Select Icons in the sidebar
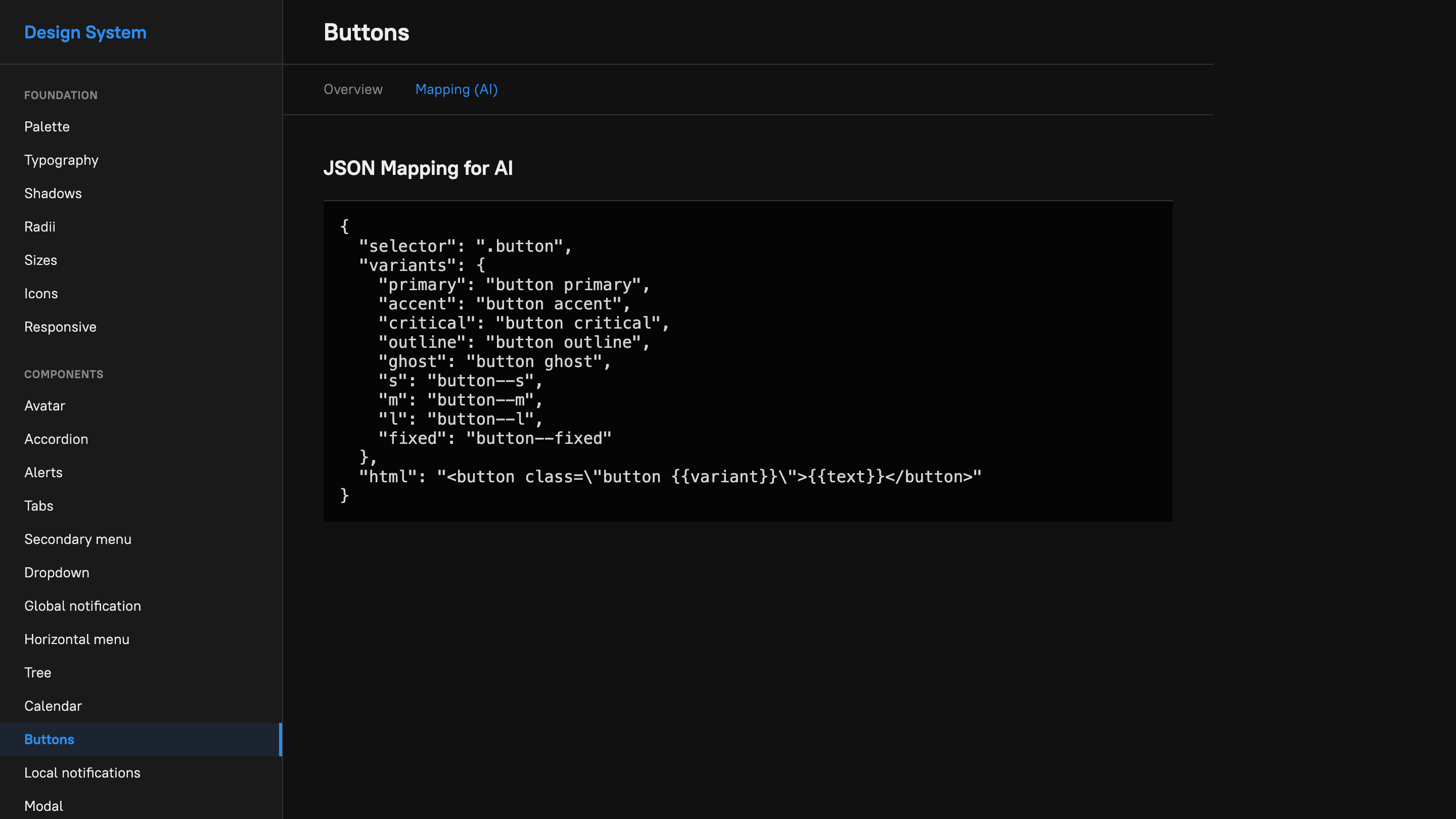 point(141,293)
